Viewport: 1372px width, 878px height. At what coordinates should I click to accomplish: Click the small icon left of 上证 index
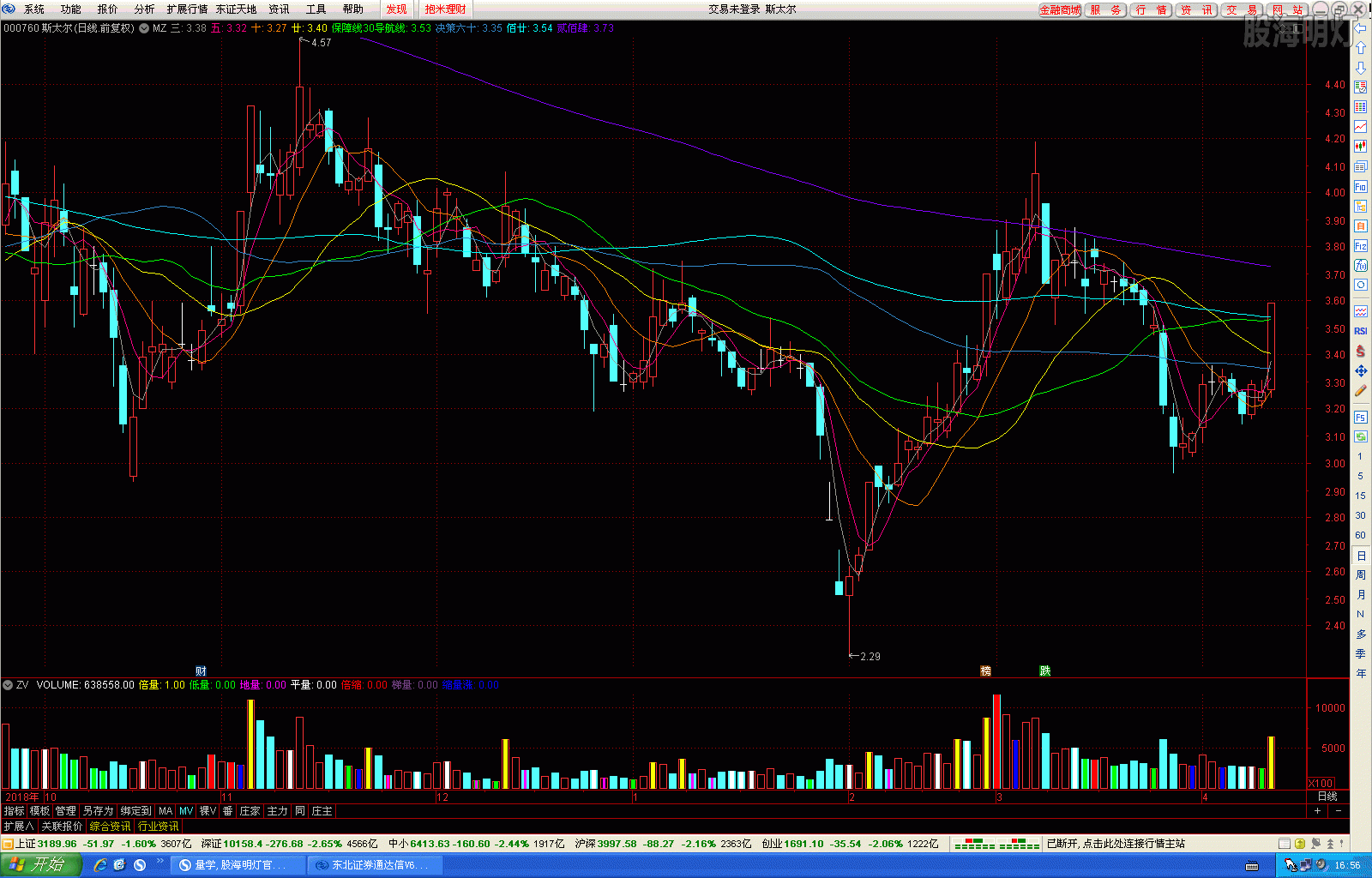8,844
